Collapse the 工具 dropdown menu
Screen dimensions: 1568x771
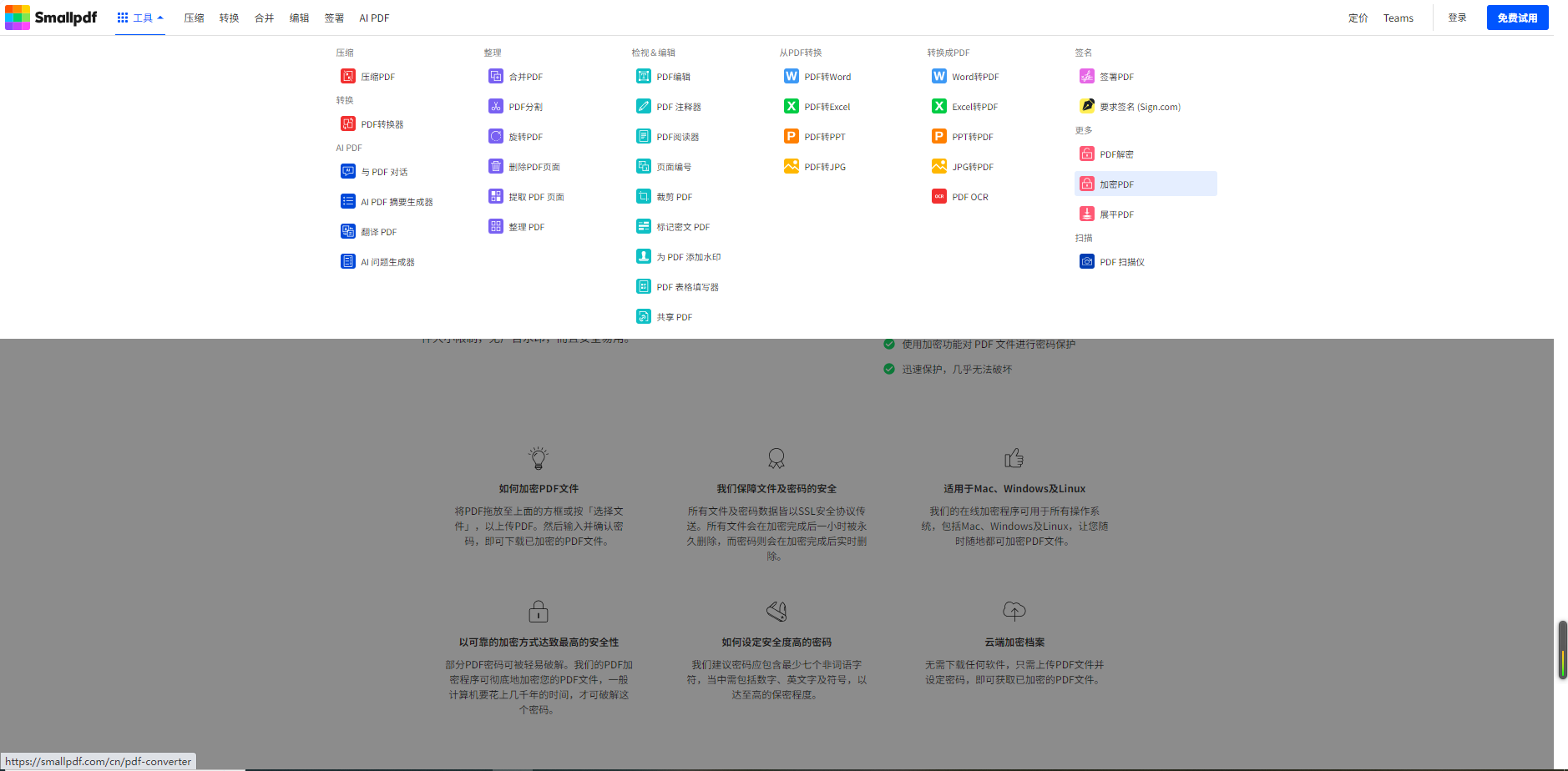[x=140, y=18]
